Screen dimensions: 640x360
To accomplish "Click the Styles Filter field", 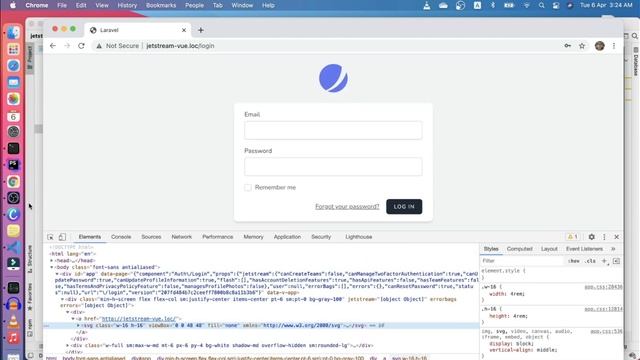I will tap(522, 261).
